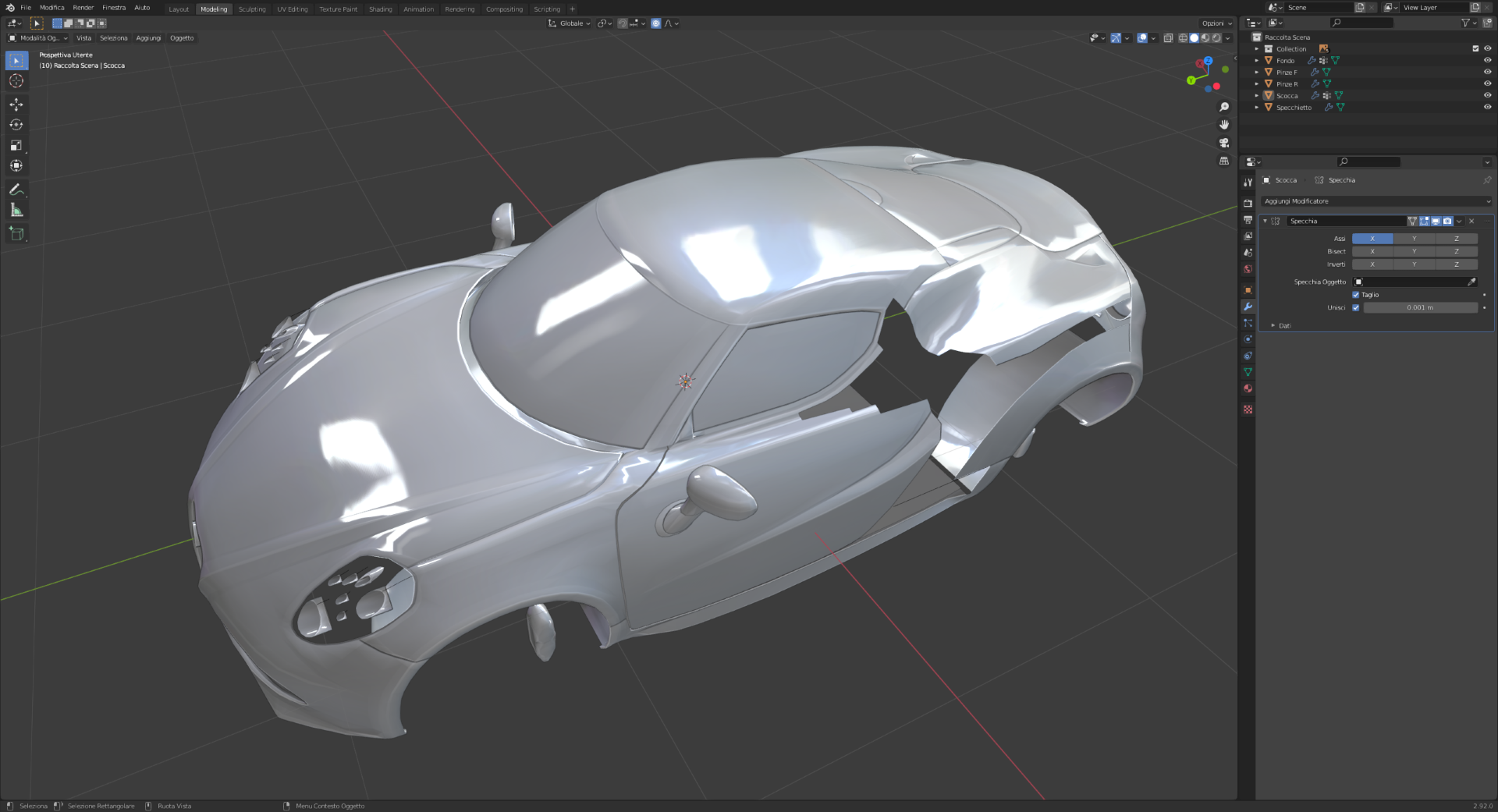Open the Object Data mesh properties tab
1498x812 pixels.
tap(1248, 372)
